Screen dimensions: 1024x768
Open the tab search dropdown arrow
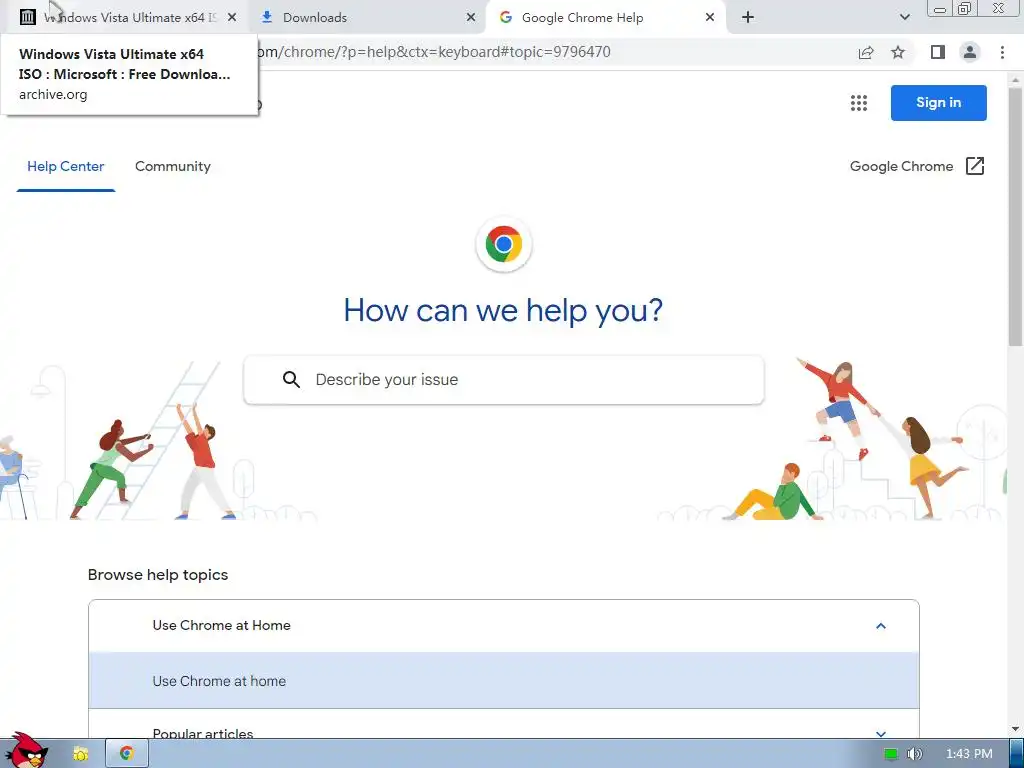904,18
